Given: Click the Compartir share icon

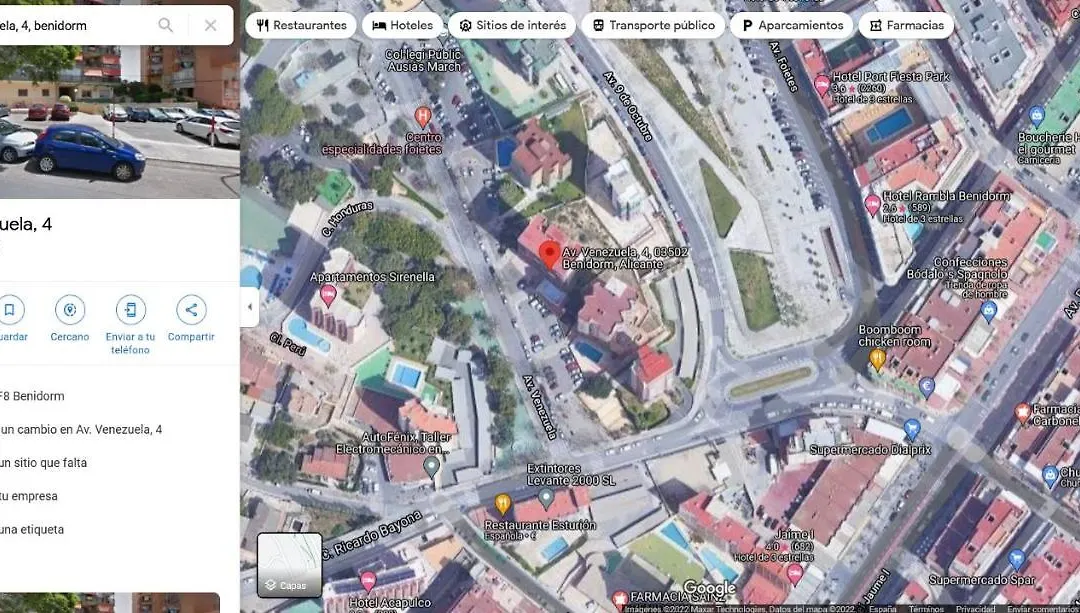Looking at the screenshot, I should 191,310.
